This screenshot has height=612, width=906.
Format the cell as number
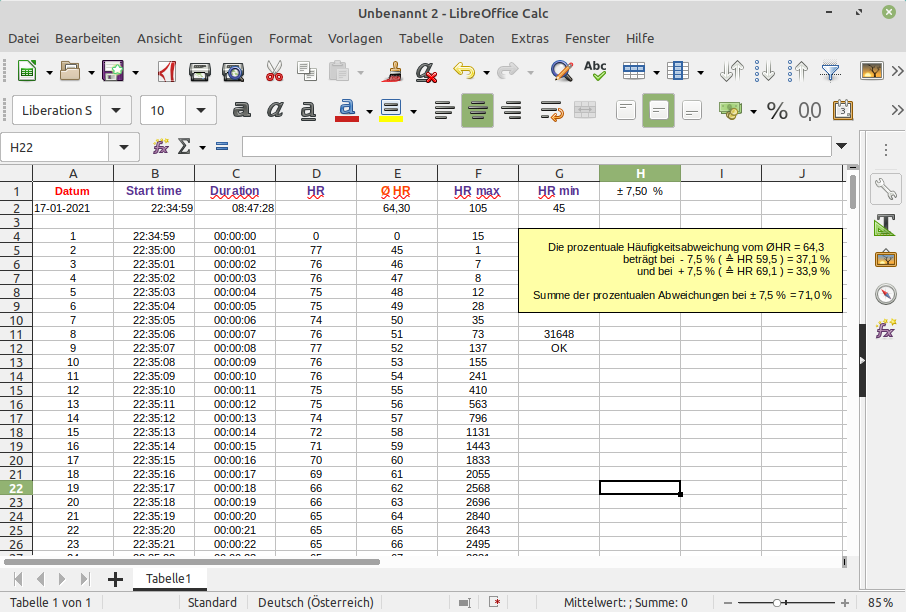[810, 110]
